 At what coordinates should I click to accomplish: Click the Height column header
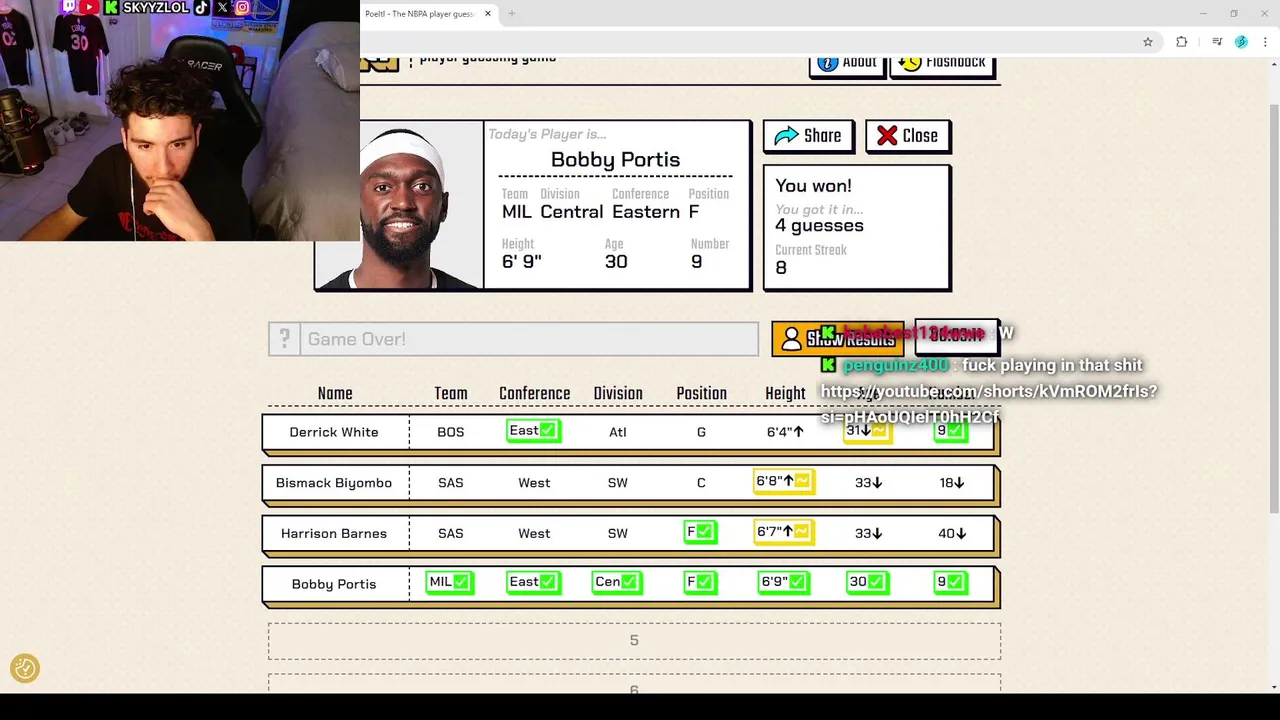coord(785,394)
